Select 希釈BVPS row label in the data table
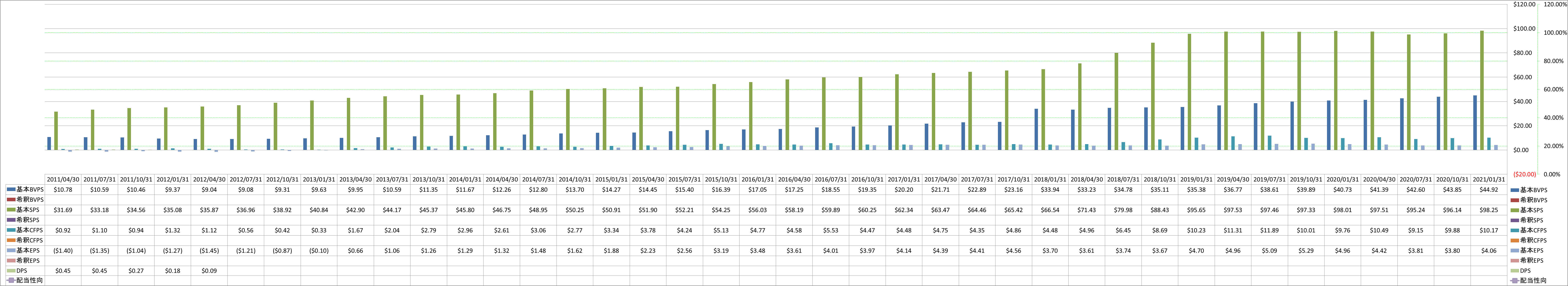The height and width of the screenshot is (286, 1568). 30,199
